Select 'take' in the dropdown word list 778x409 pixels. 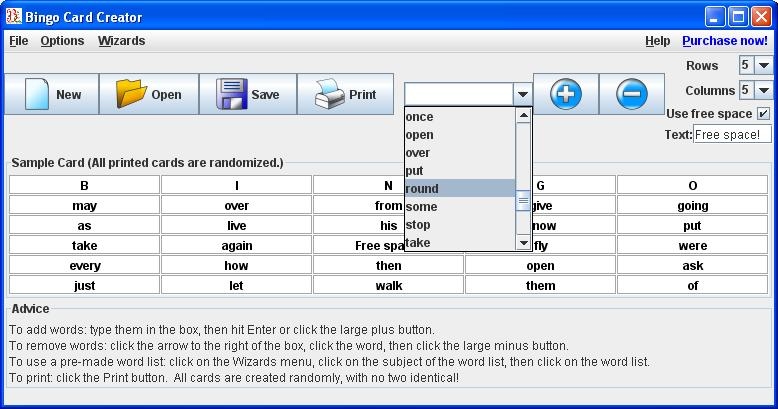coord(460,242)
